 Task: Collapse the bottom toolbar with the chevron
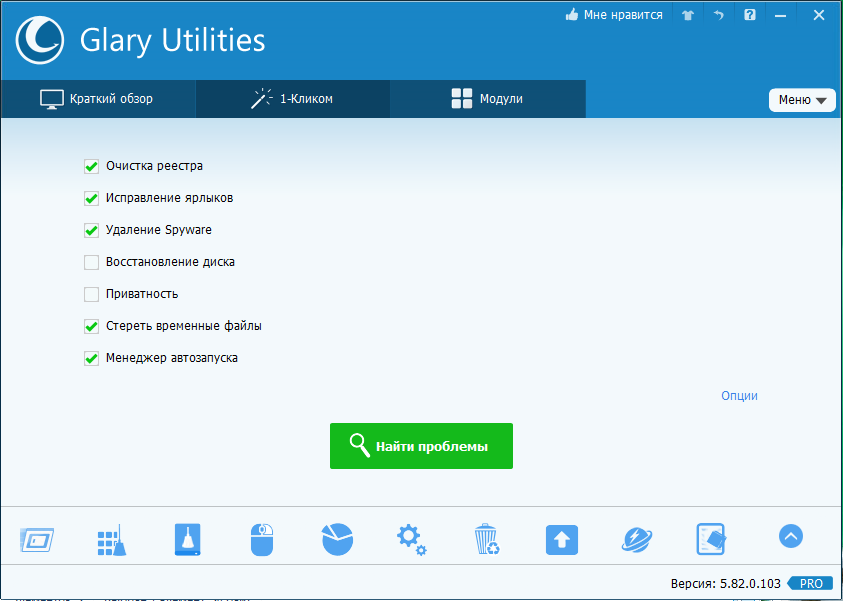(790, 536)
